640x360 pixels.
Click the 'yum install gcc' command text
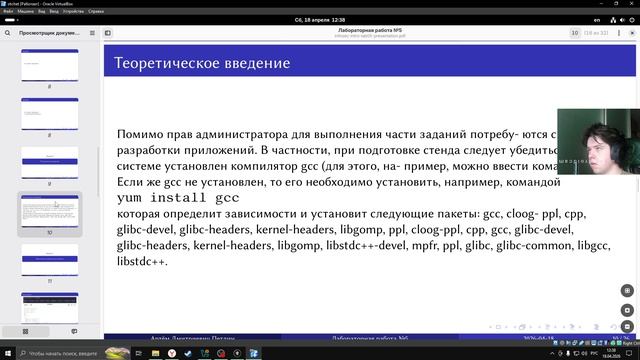[x=178, y=198]
